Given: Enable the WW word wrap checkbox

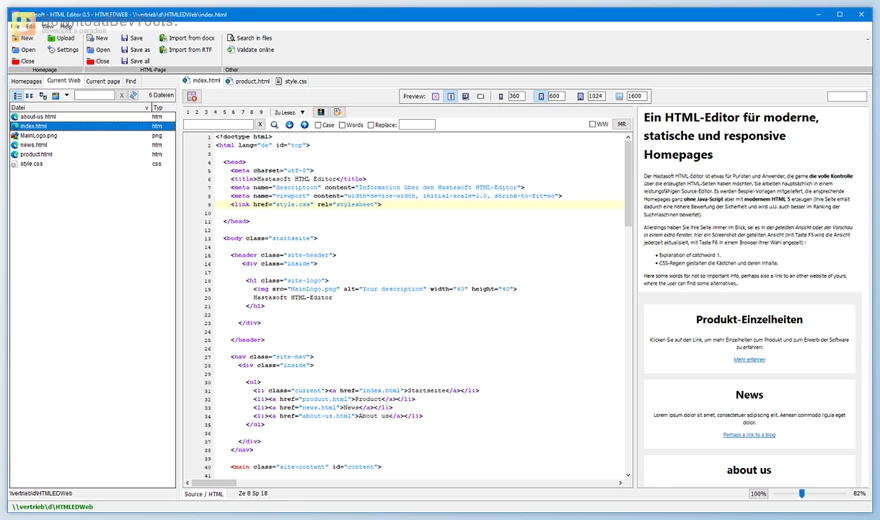Looking at the screenshot, I should [591, 125].
